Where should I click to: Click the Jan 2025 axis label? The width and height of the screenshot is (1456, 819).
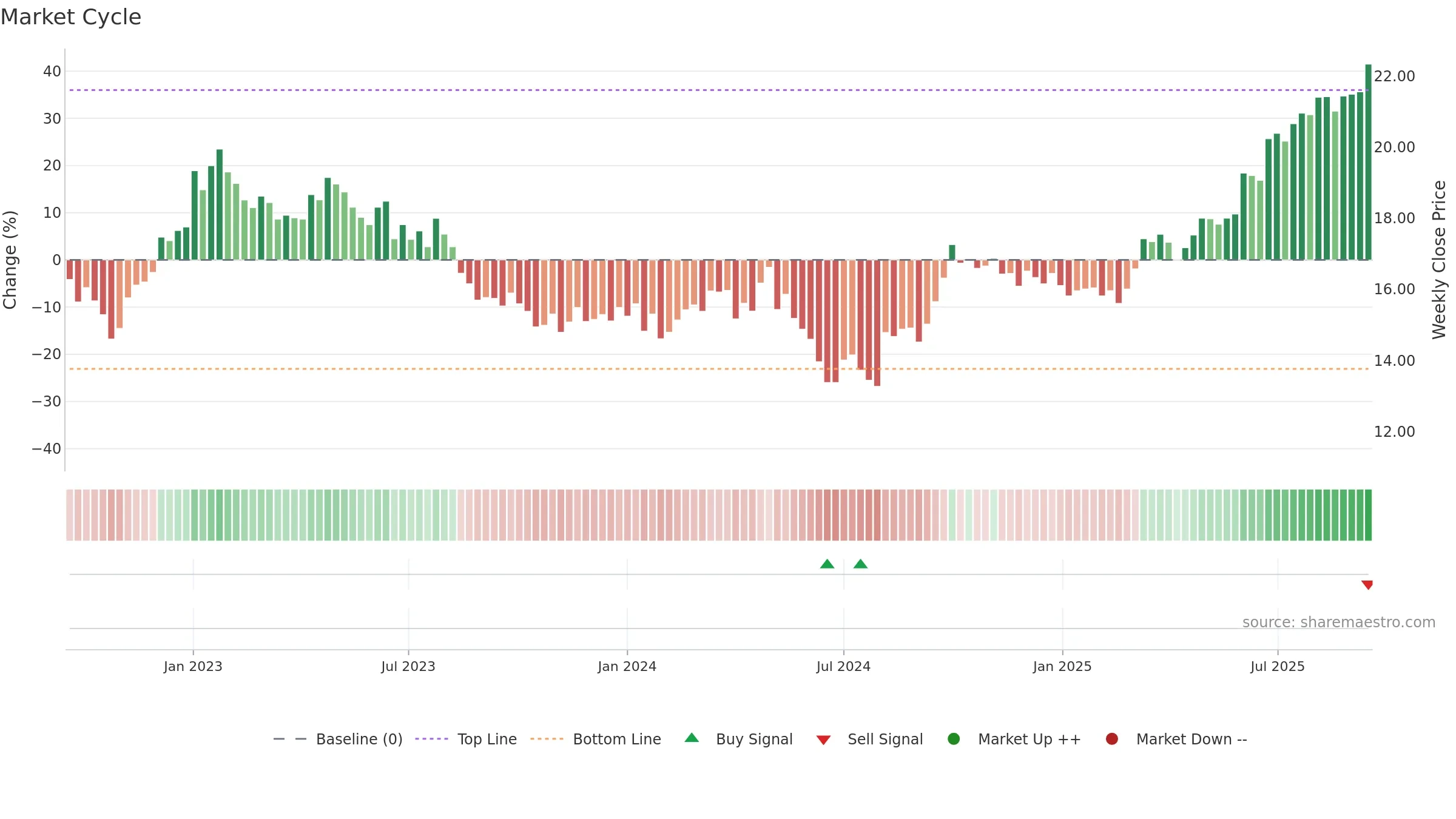1062,667
